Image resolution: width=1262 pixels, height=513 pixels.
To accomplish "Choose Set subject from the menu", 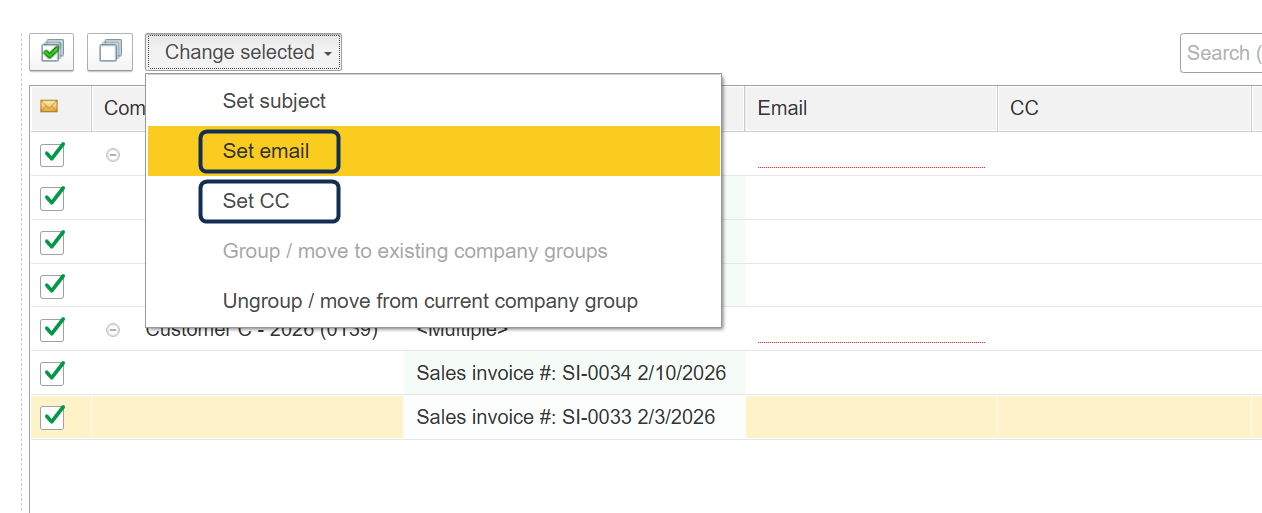I will (x=274, y=101).
